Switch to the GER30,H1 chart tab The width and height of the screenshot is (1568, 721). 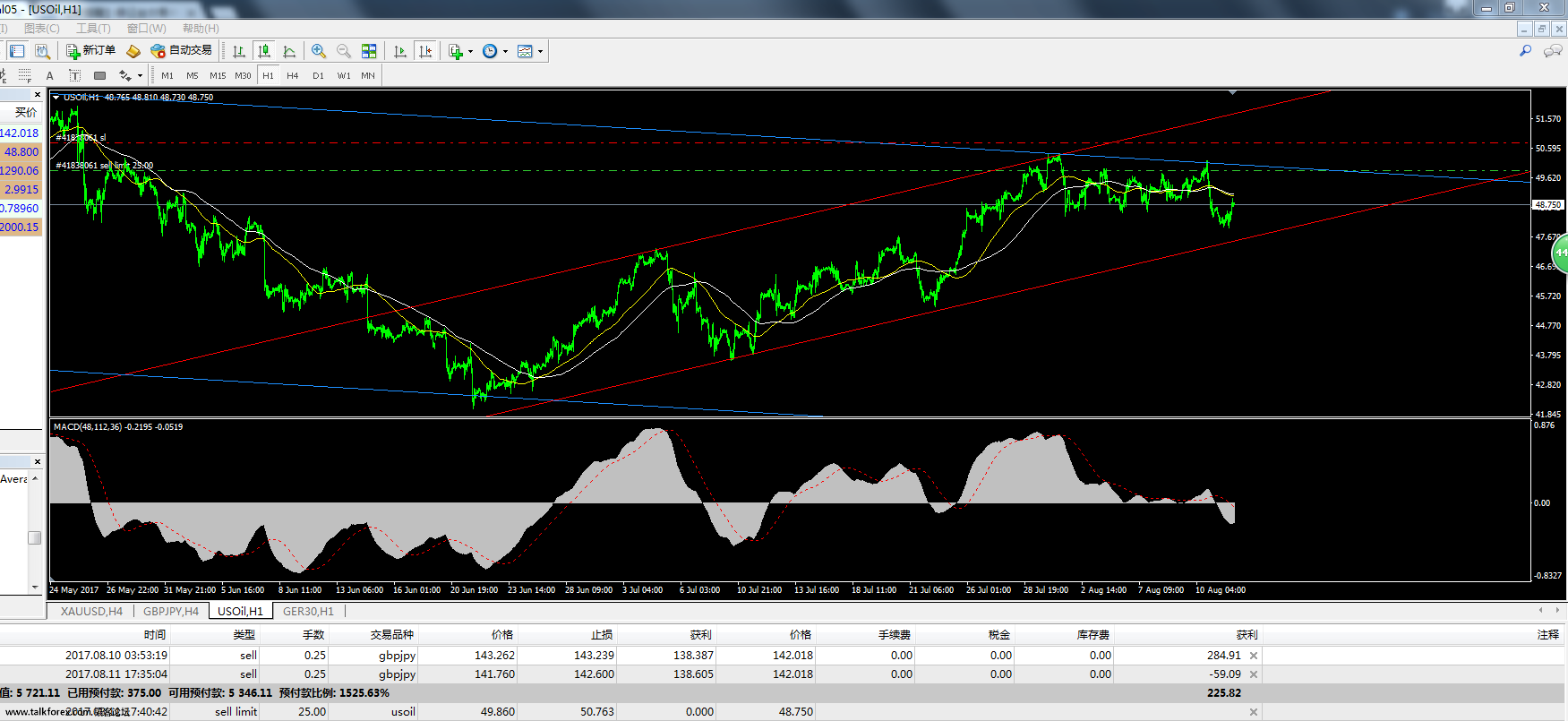[x=308, y=611]
